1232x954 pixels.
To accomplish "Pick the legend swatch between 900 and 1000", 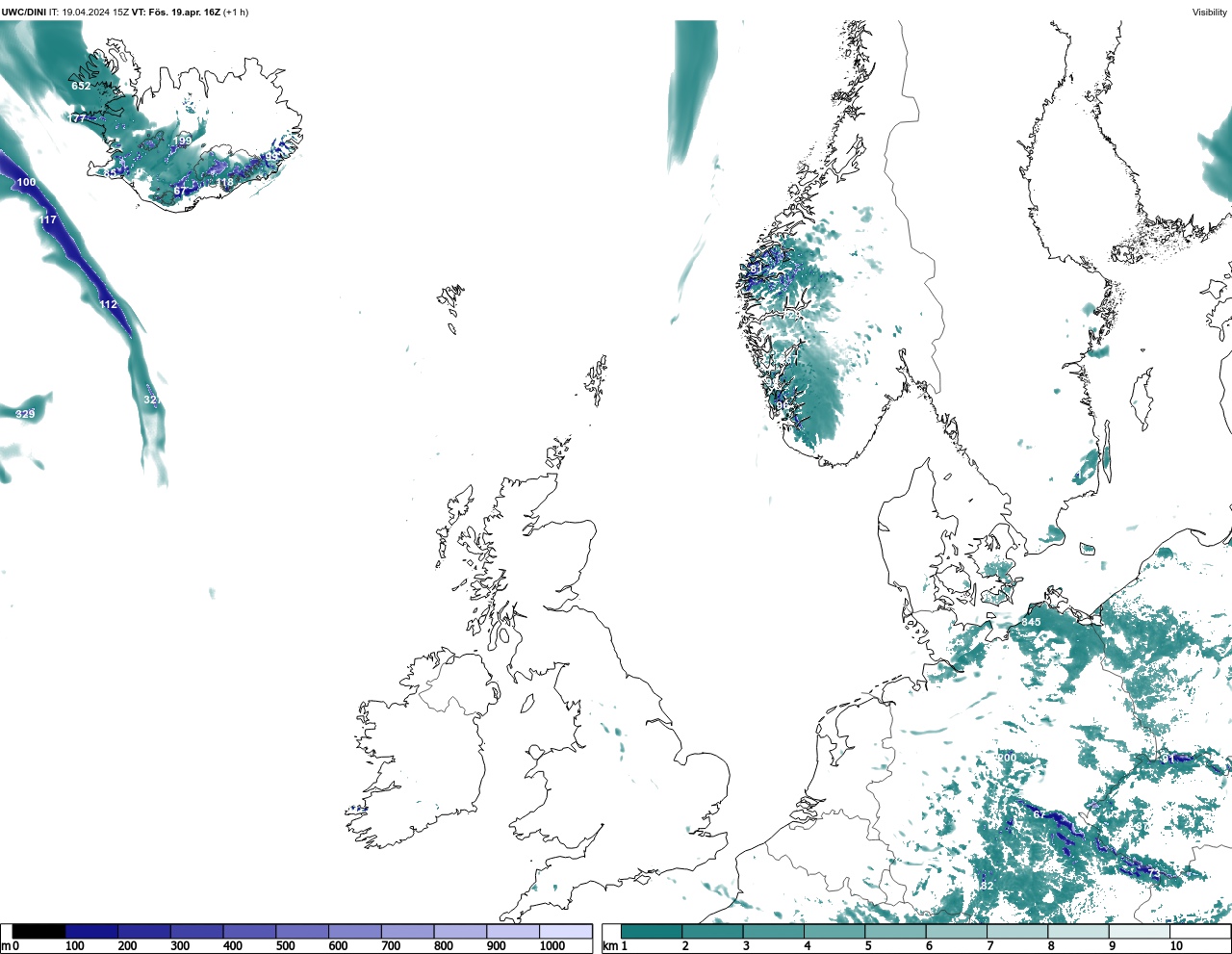I will coord(513,931).
